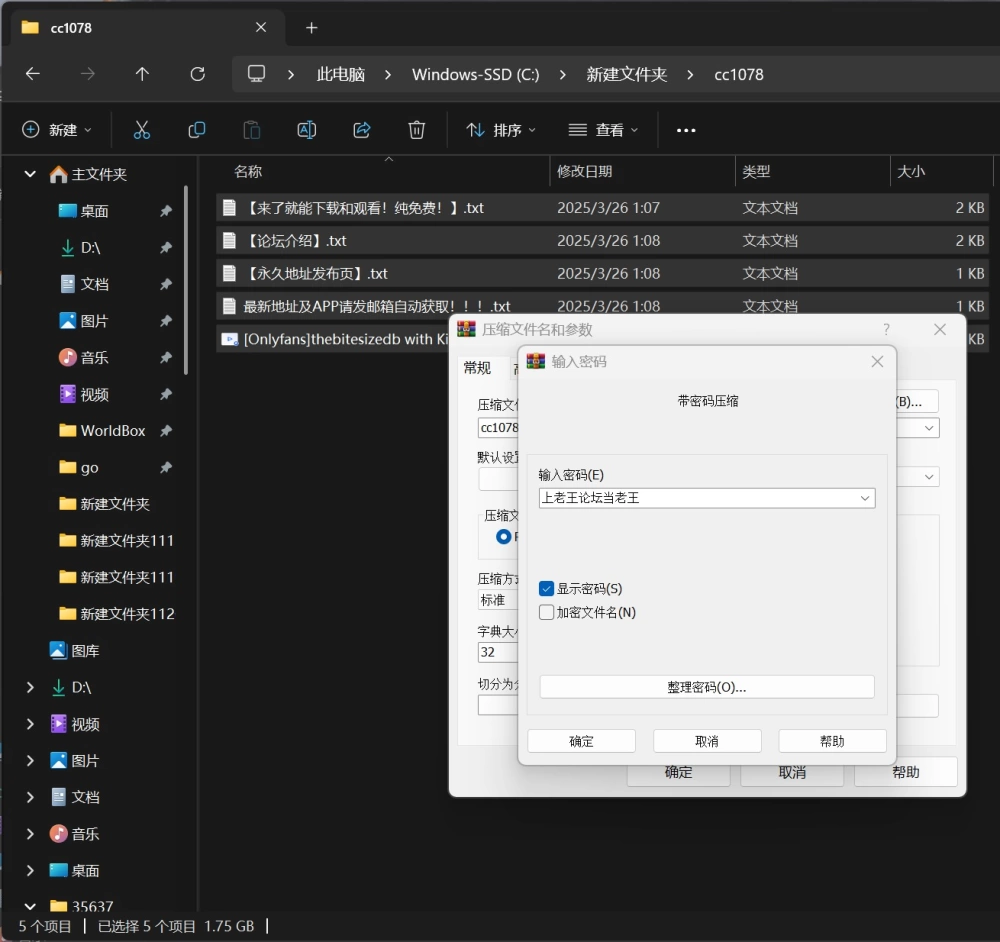Check 加密文件名(N) checkbox
This screenshot has width=1000, height=942.
pos(547,612)
